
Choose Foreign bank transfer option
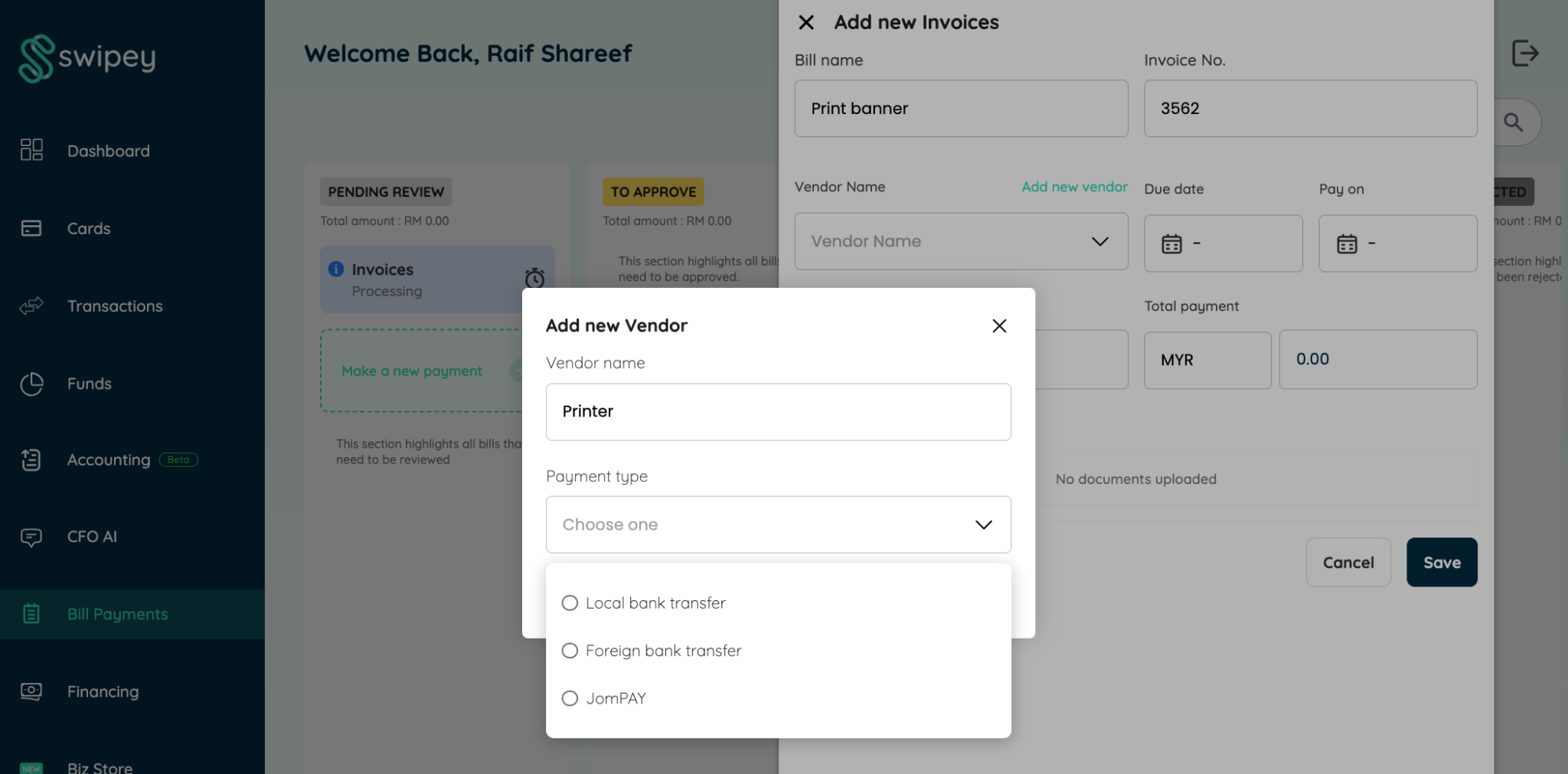[x=663, y=650]
